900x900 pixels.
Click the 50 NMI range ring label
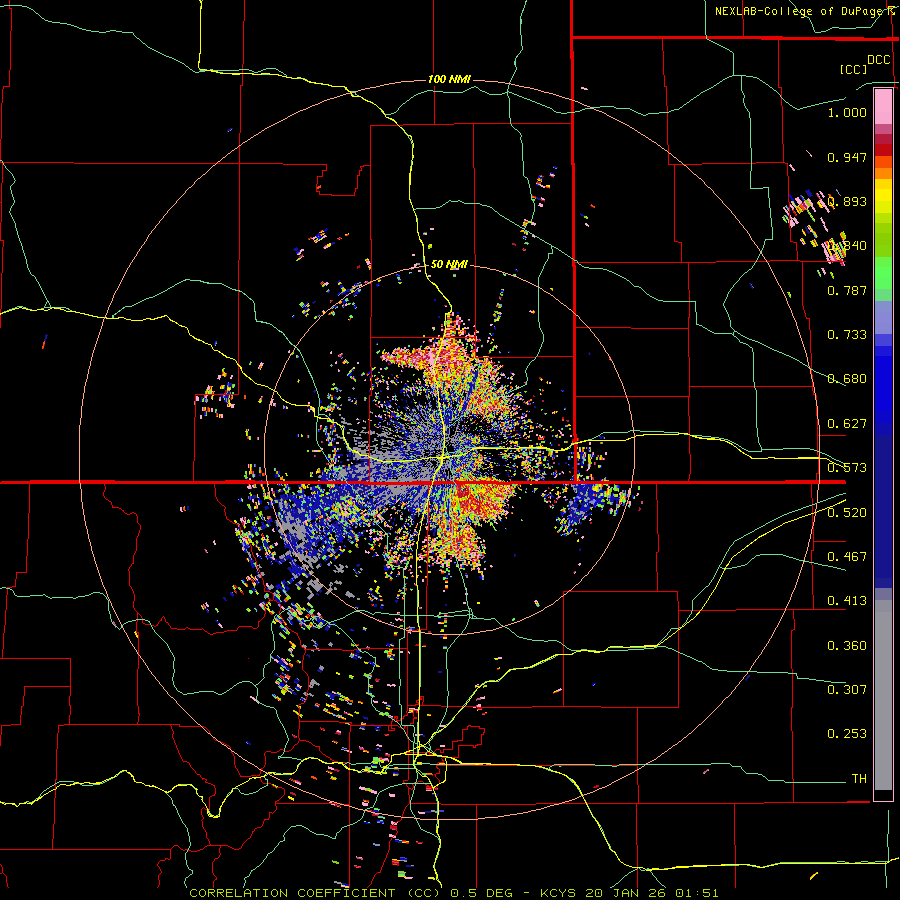coord(449,265)
